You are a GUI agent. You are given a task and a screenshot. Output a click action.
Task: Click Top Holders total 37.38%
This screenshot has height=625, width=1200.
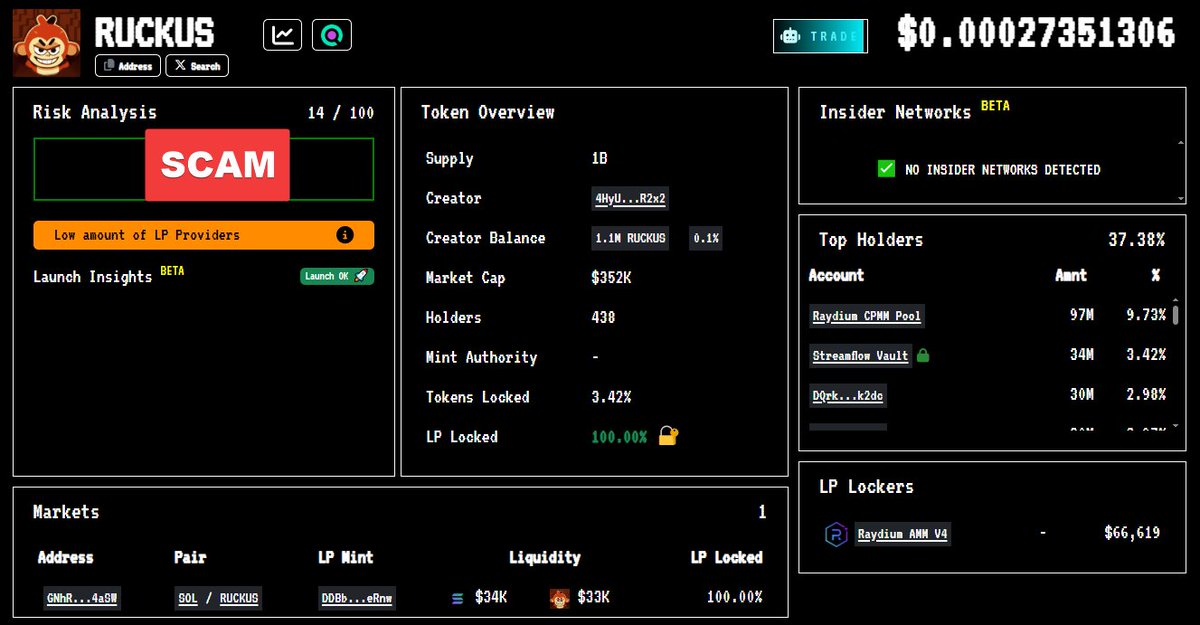[x=1136, y=240]
